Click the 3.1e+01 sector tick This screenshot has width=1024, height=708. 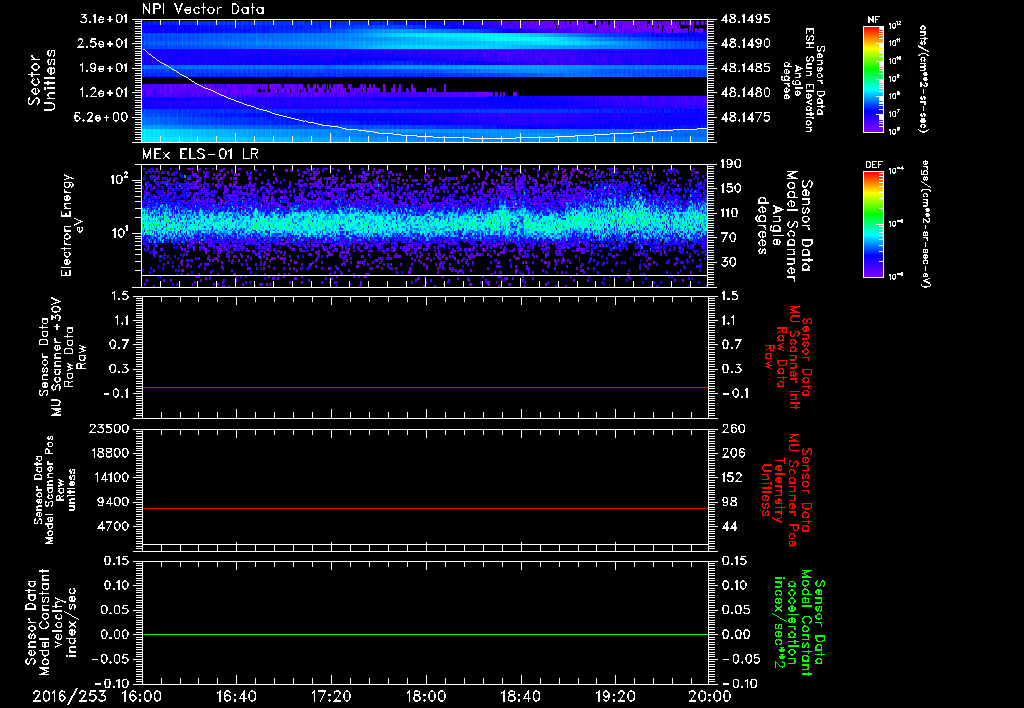[x=106, y=19]
